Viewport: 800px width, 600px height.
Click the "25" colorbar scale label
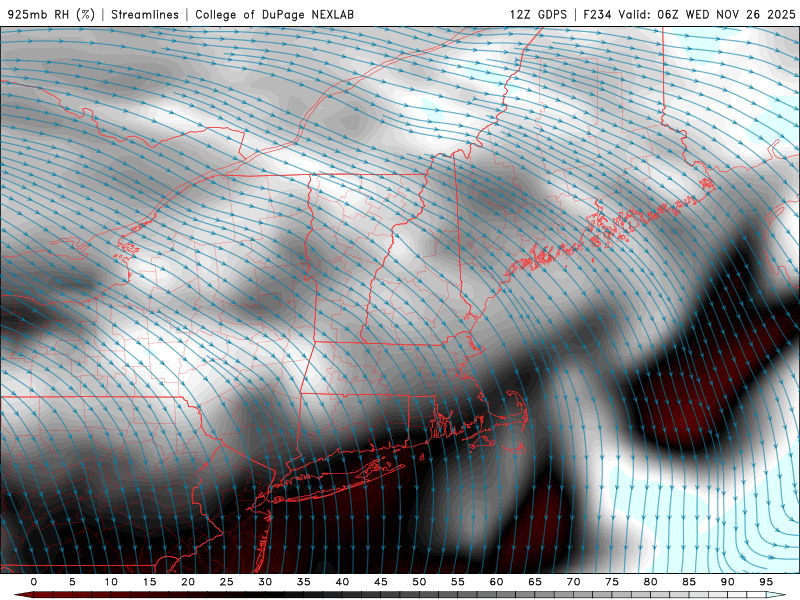click(227, 582)
